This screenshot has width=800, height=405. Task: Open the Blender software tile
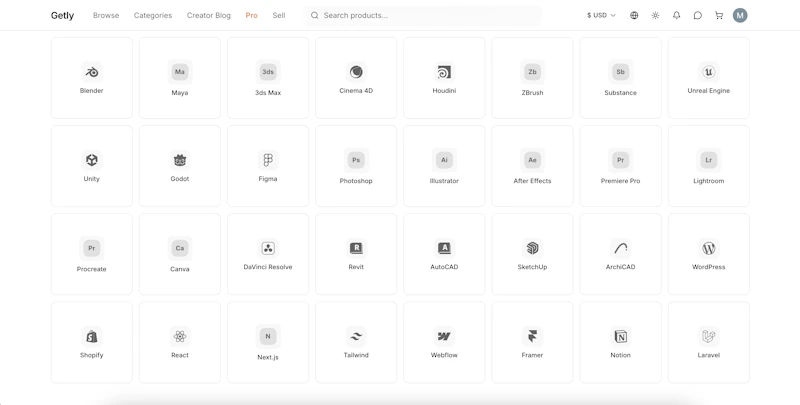click(92, 78)
